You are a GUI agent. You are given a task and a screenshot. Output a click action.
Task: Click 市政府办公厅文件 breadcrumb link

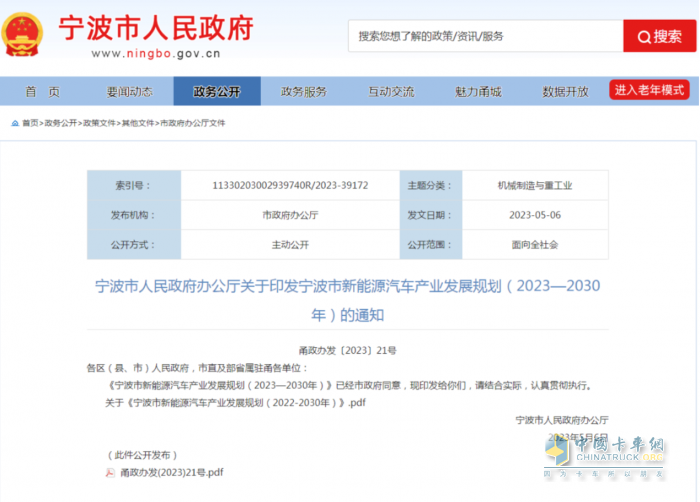(x=193, y=123)
